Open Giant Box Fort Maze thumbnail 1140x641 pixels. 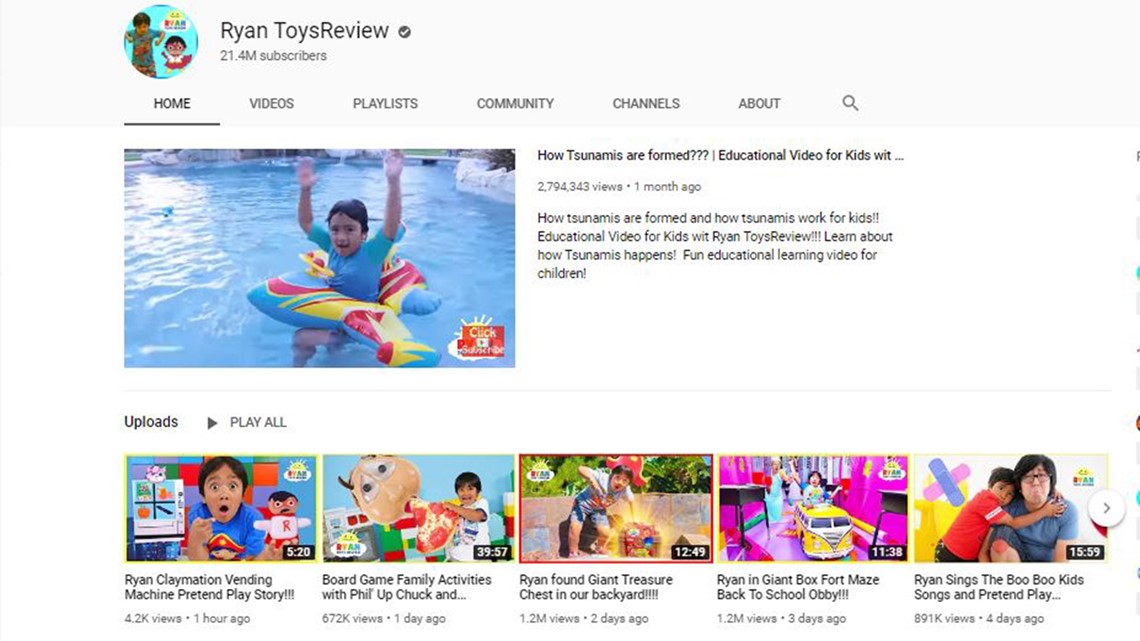(813, 508)
